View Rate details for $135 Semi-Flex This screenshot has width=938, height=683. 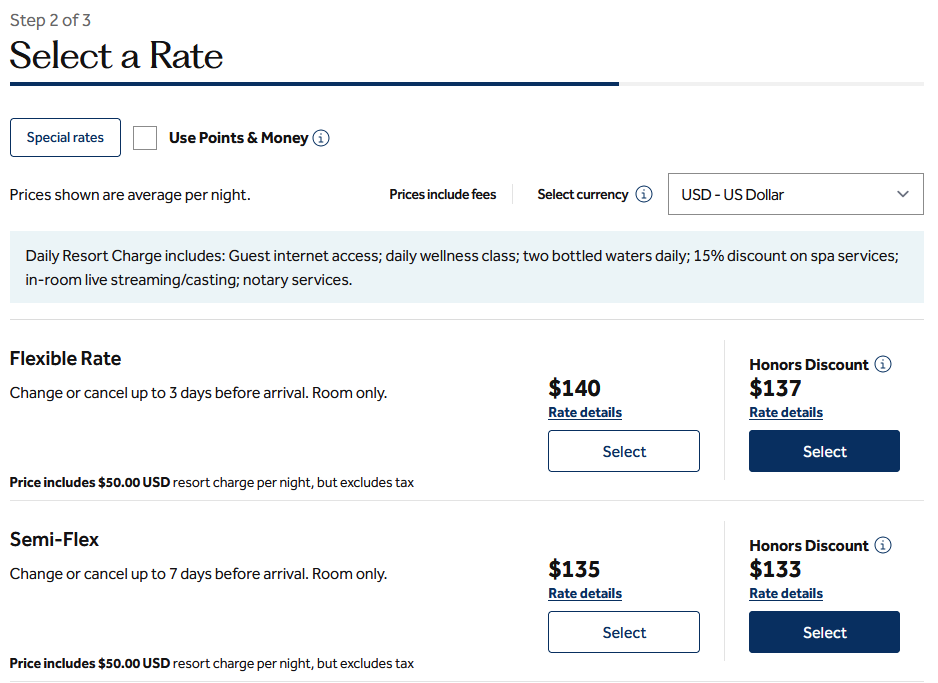click(x=585, y=594)
